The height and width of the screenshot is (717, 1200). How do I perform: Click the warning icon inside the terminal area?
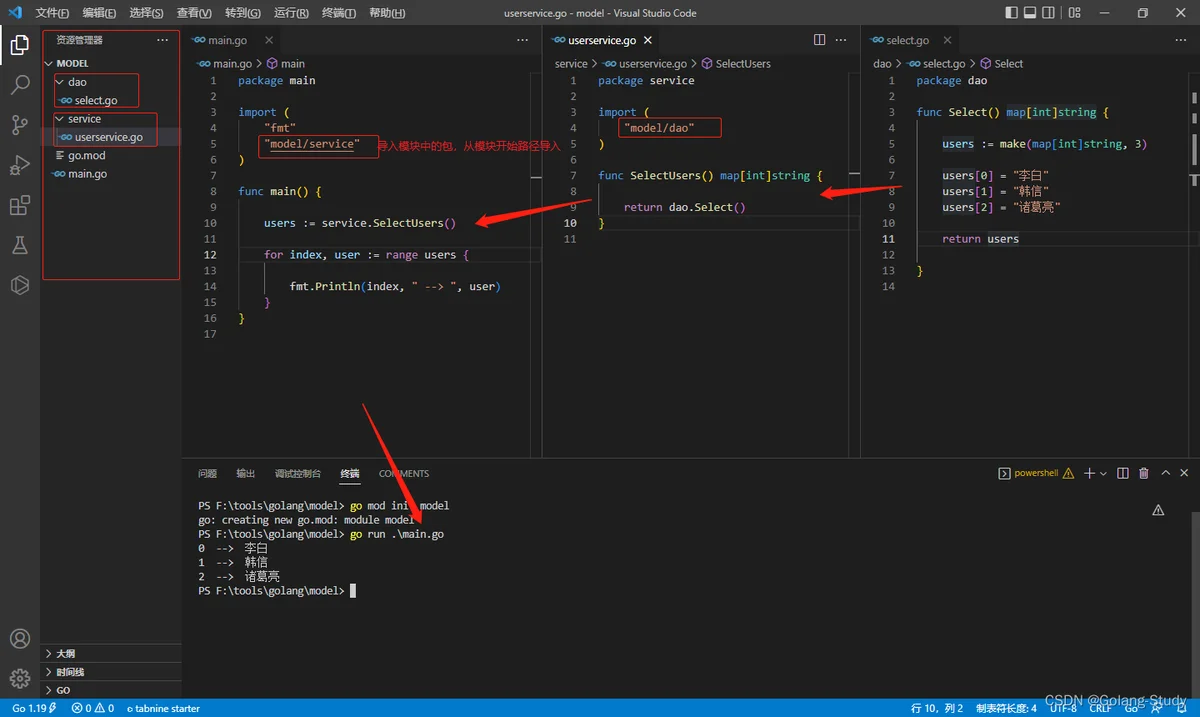1158,510
